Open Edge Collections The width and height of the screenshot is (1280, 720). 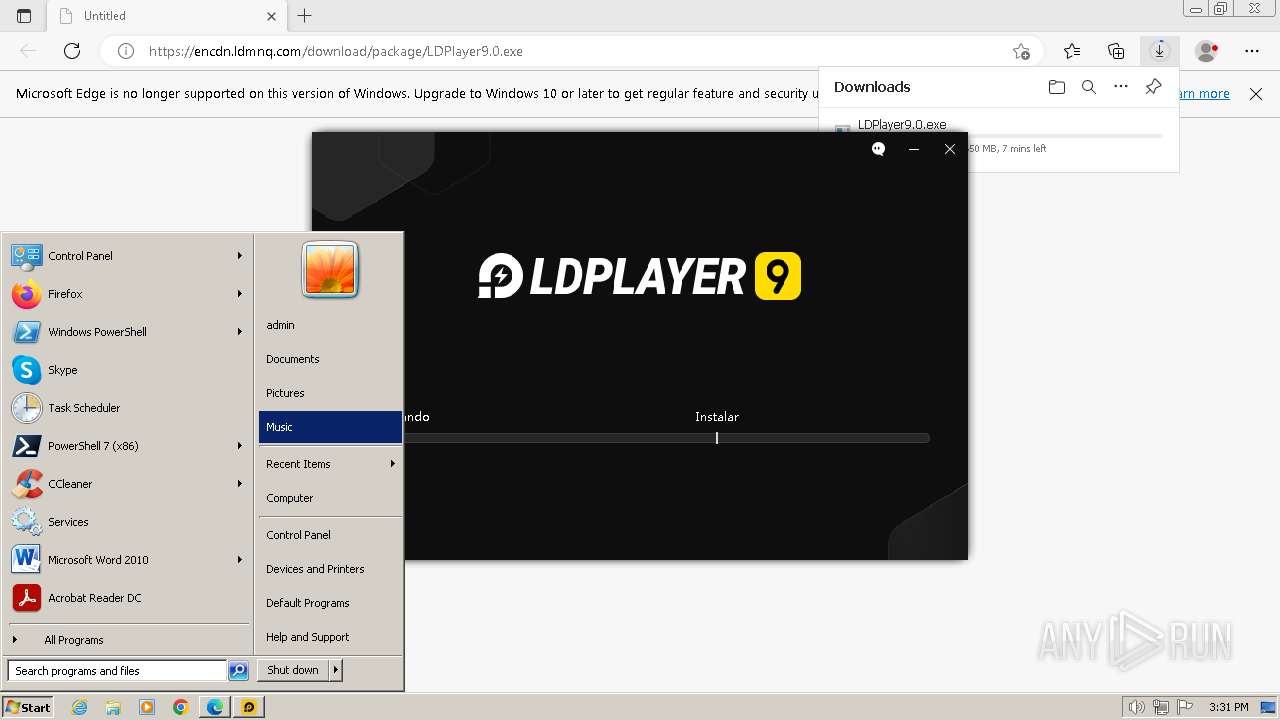[1116, 51]
